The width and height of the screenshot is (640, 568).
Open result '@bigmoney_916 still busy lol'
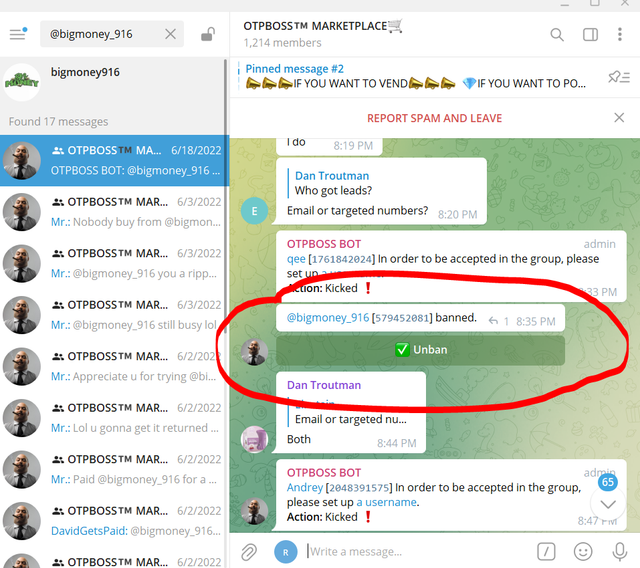click(112, 315)
